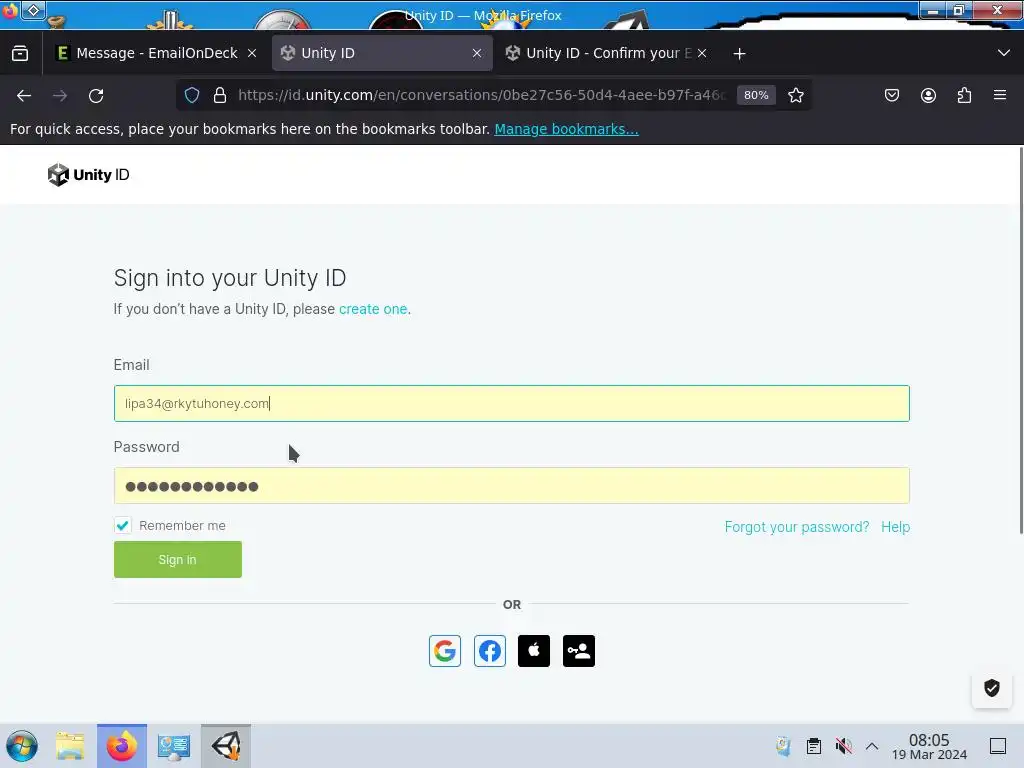1024x768 pixels.
Task: Open tracking protection shield in address bar
Action: (x=192, y=95)
